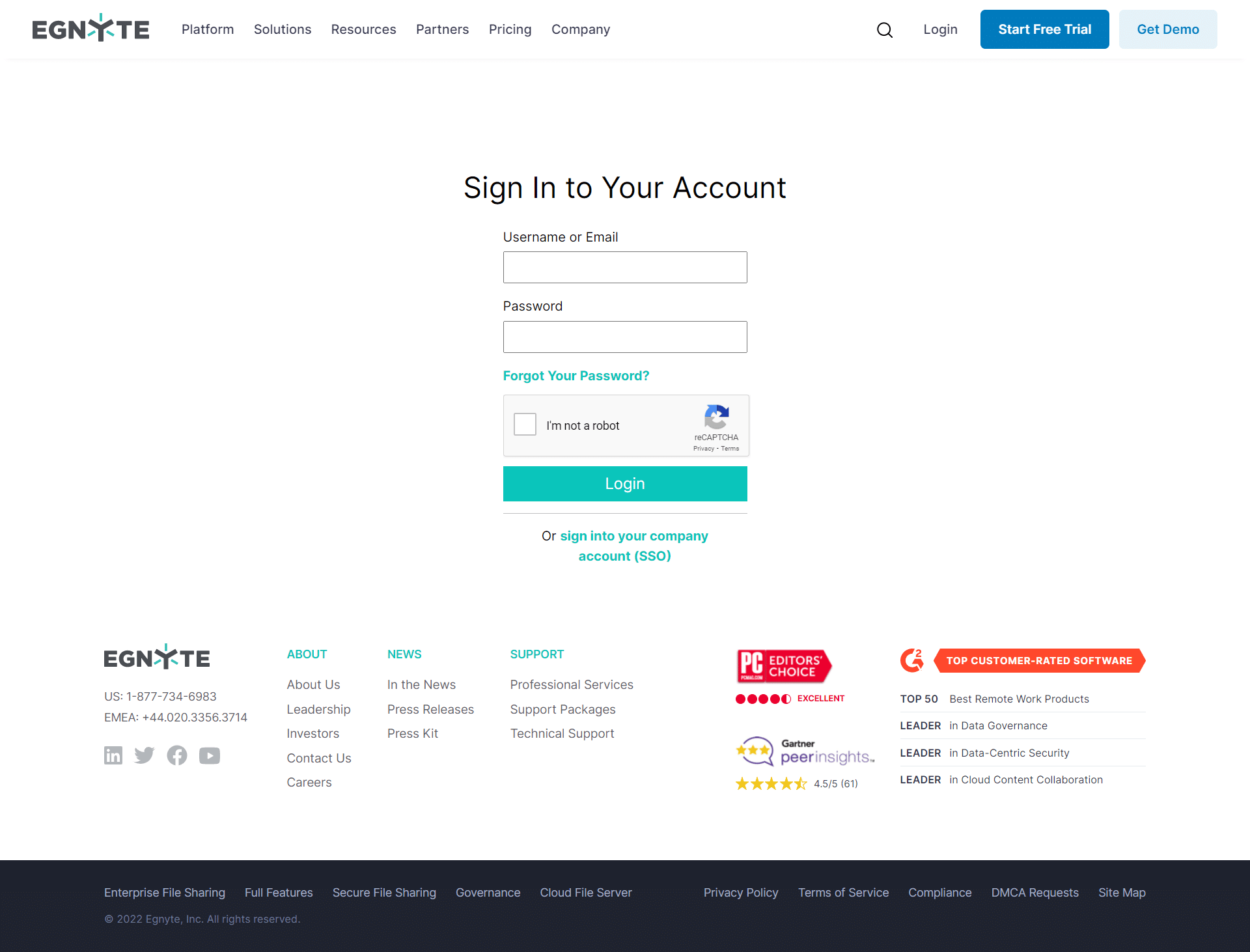Open Professional Services link
The width and height of the screenshot is (1250, 952).
572,684
